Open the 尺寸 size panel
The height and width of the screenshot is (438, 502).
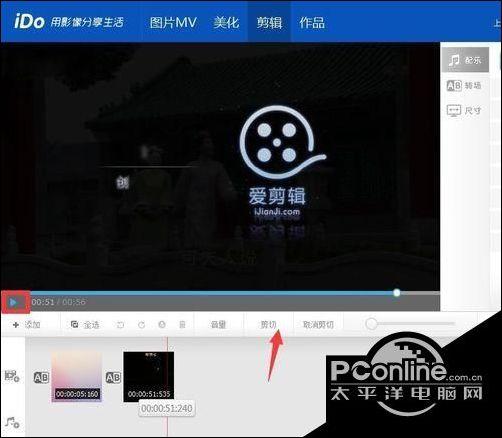(x=464, y=110)
